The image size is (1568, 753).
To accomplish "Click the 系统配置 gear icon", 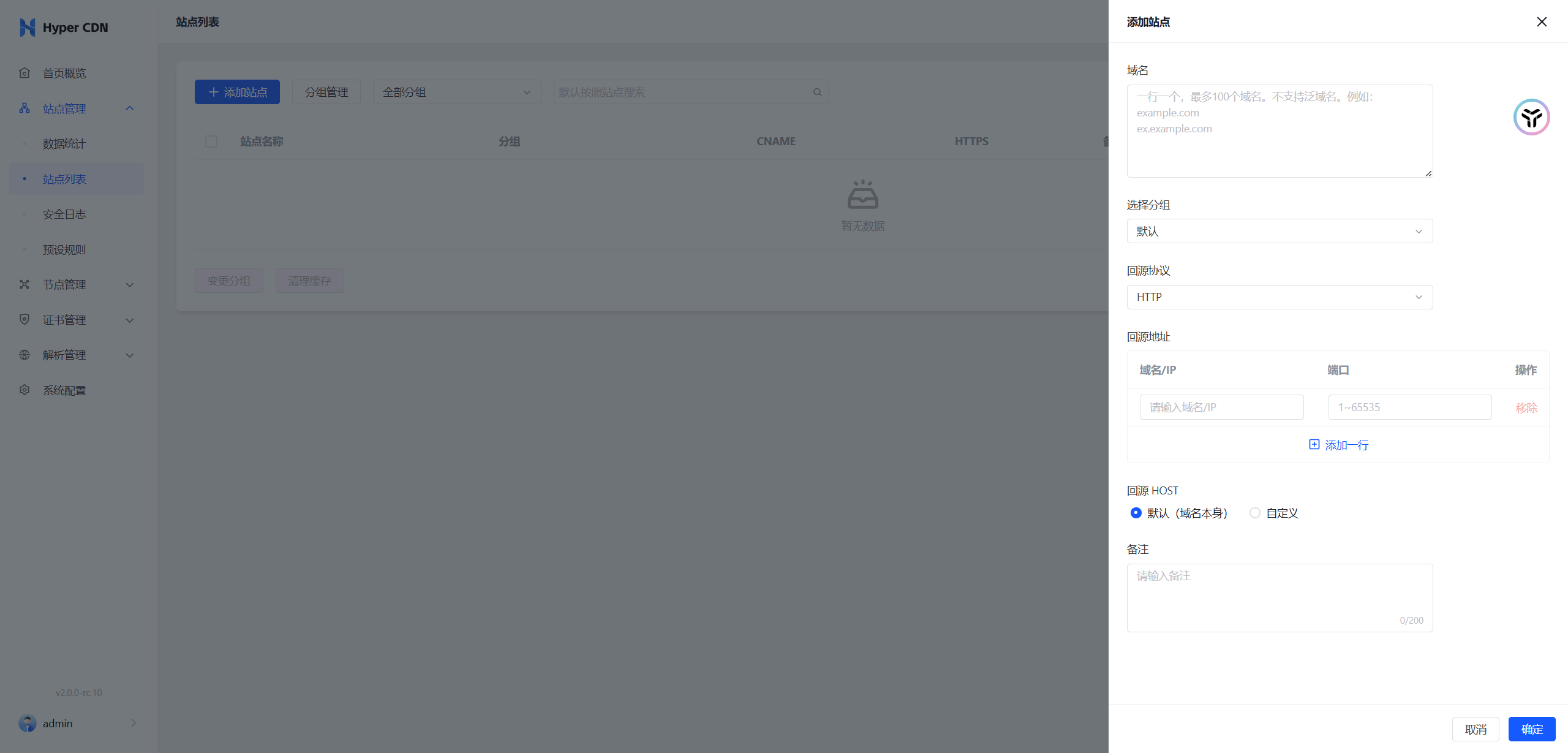I will [x=24, y=390].
